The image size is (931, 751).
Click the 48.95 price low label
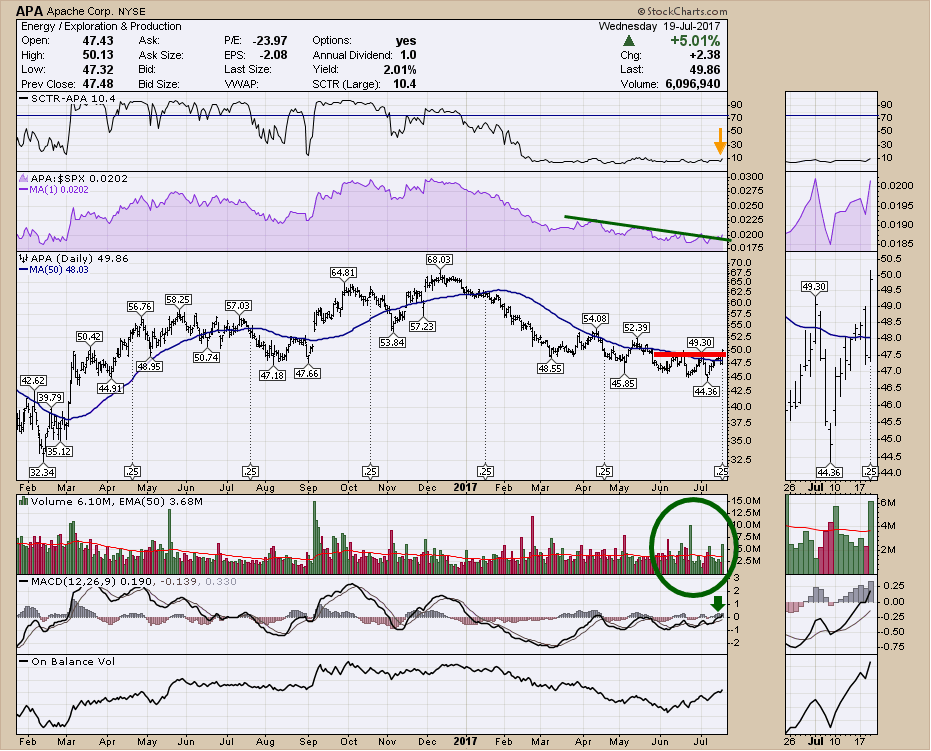pos(150,366)
